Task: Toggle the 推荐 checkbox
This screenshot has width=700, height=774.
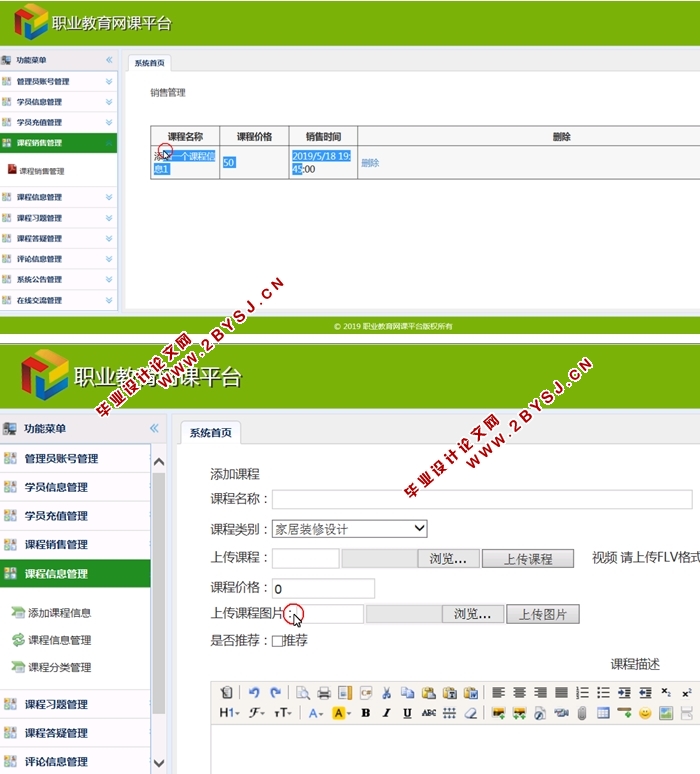Action: (x=277, y=641)
